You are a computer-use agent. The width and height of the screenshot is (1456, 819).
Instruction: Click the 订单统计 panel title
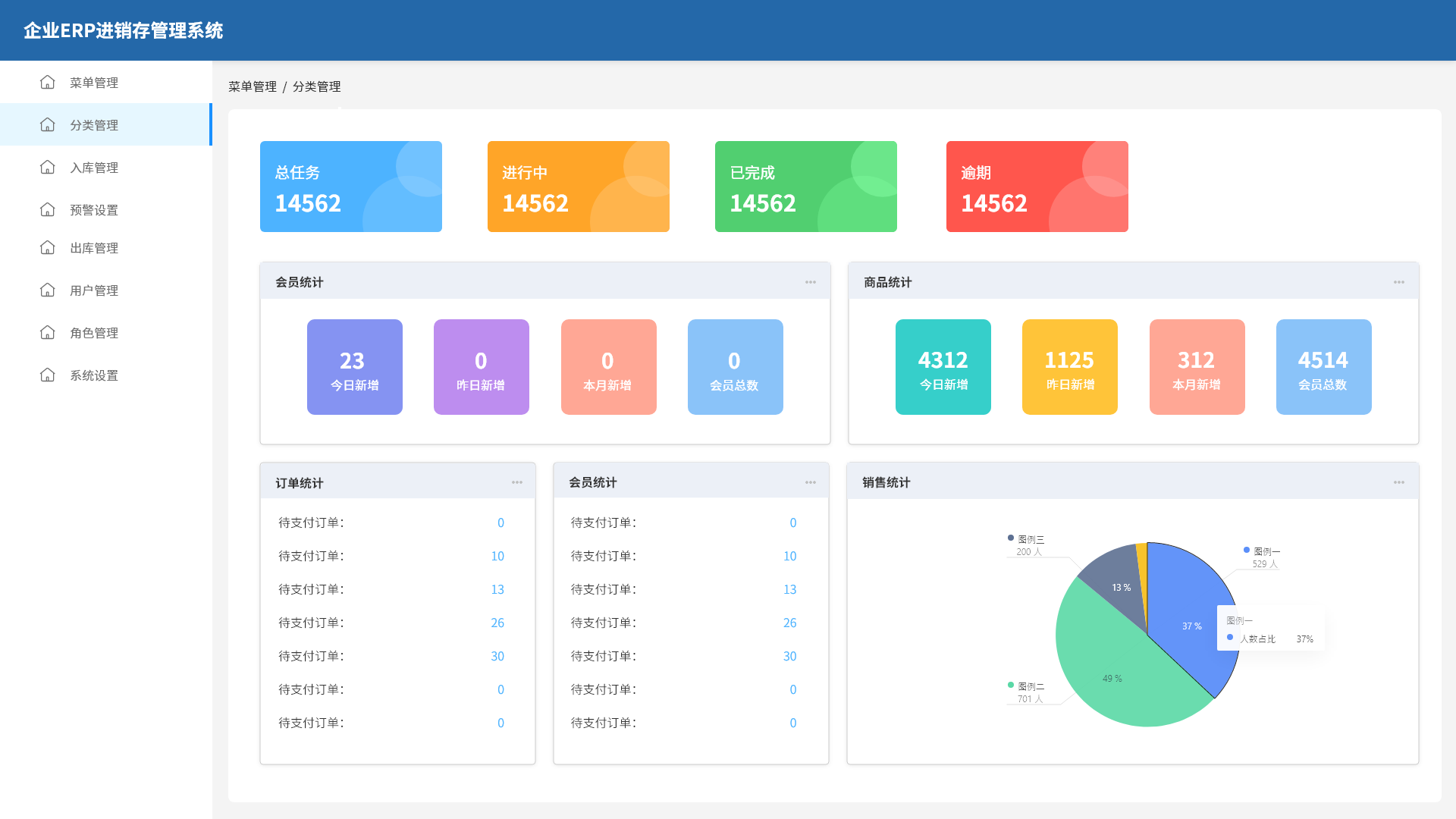click(300, 483)
